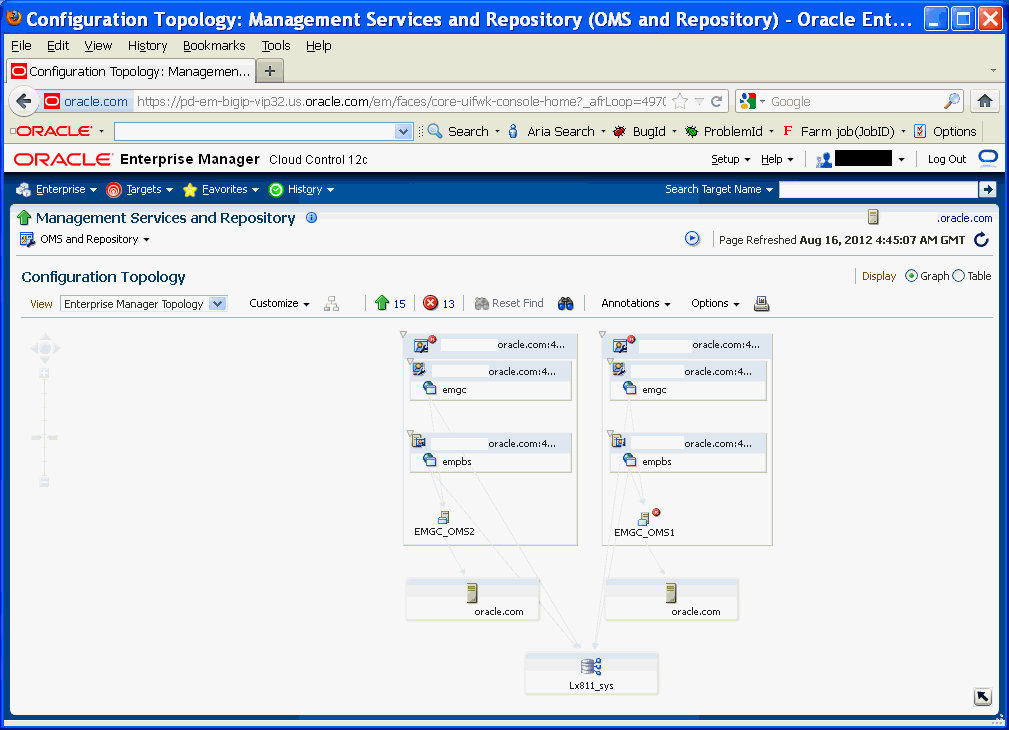The height and width of the screenshot is (730, 1009).
Task: Click the Log Out link
Action: (x=947, y=159)
